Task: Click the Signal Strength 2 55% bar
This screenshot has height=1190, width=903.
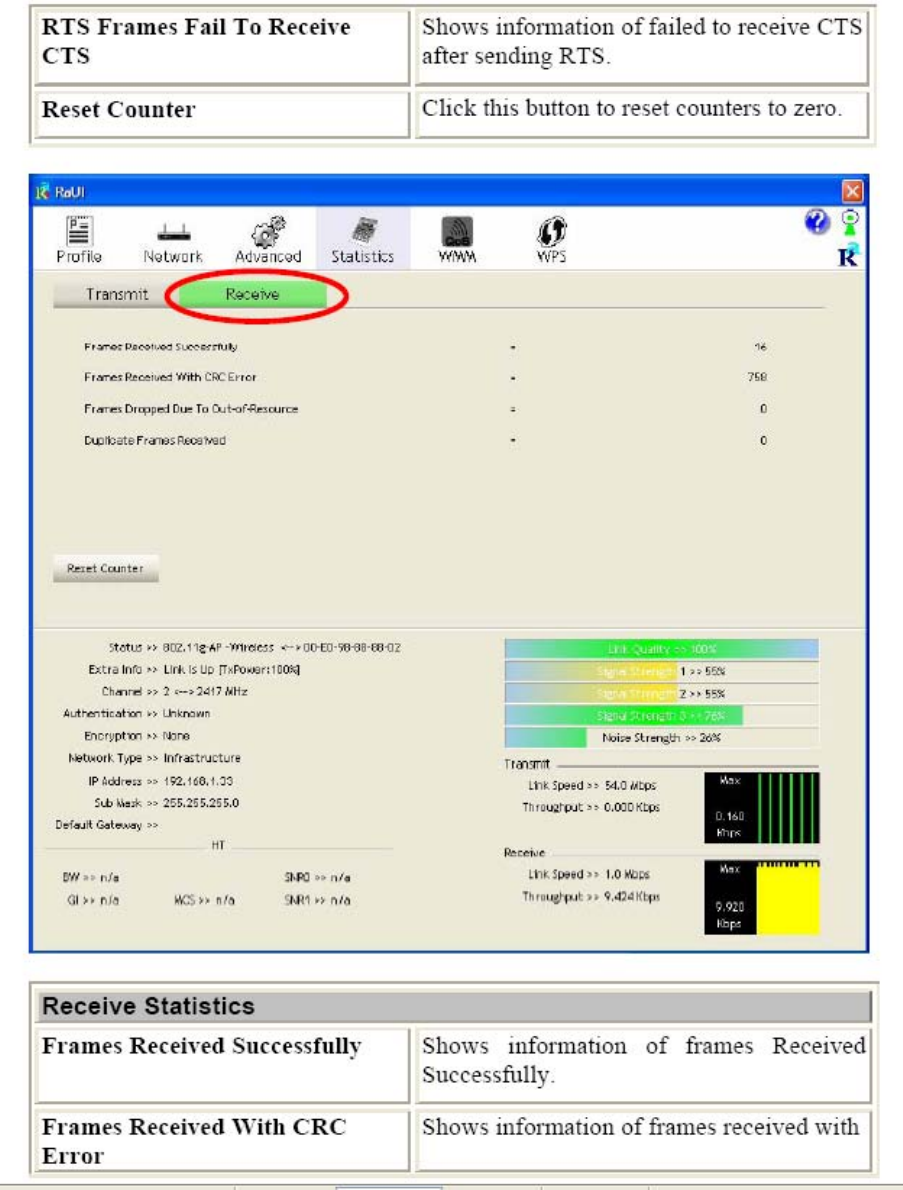Action: coord(661,694)
